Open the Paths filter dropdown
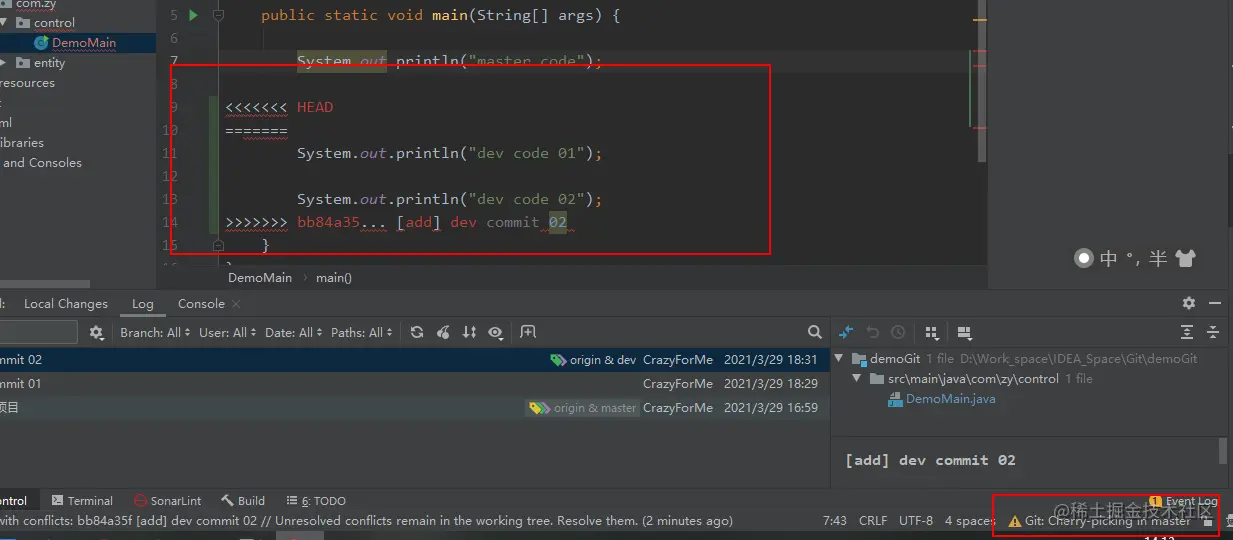1233x540 pixels. 362,332
